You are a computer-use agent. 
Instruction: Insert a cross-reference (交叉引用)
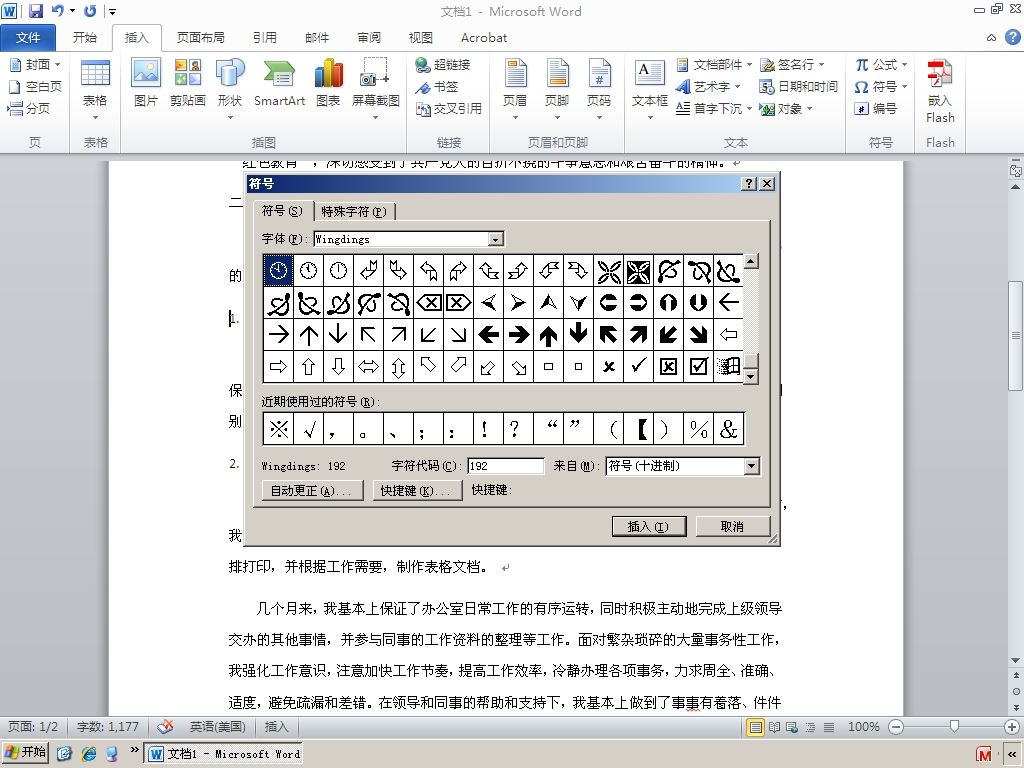[x=449, y=108]
